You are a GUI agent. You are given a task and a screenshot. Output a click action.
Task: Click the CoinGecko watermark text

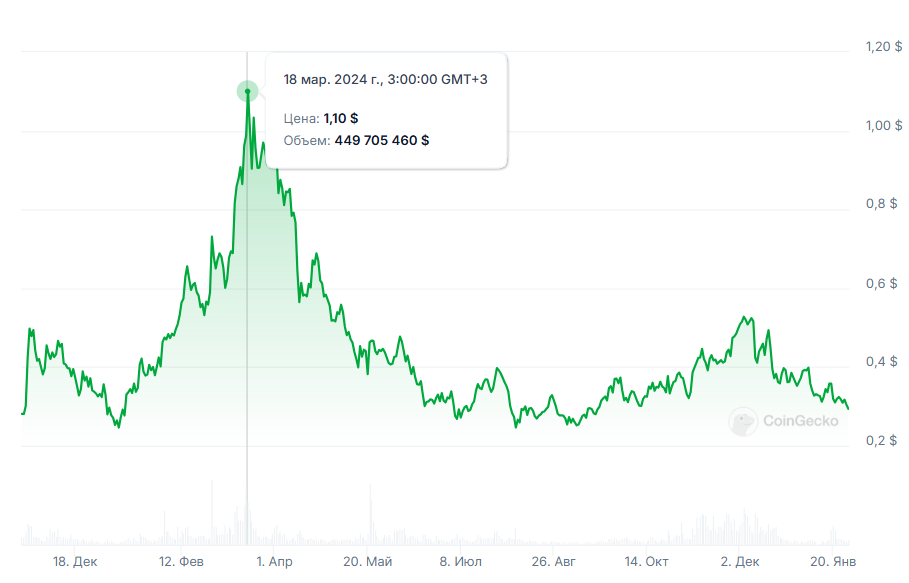tap(800, 421)
